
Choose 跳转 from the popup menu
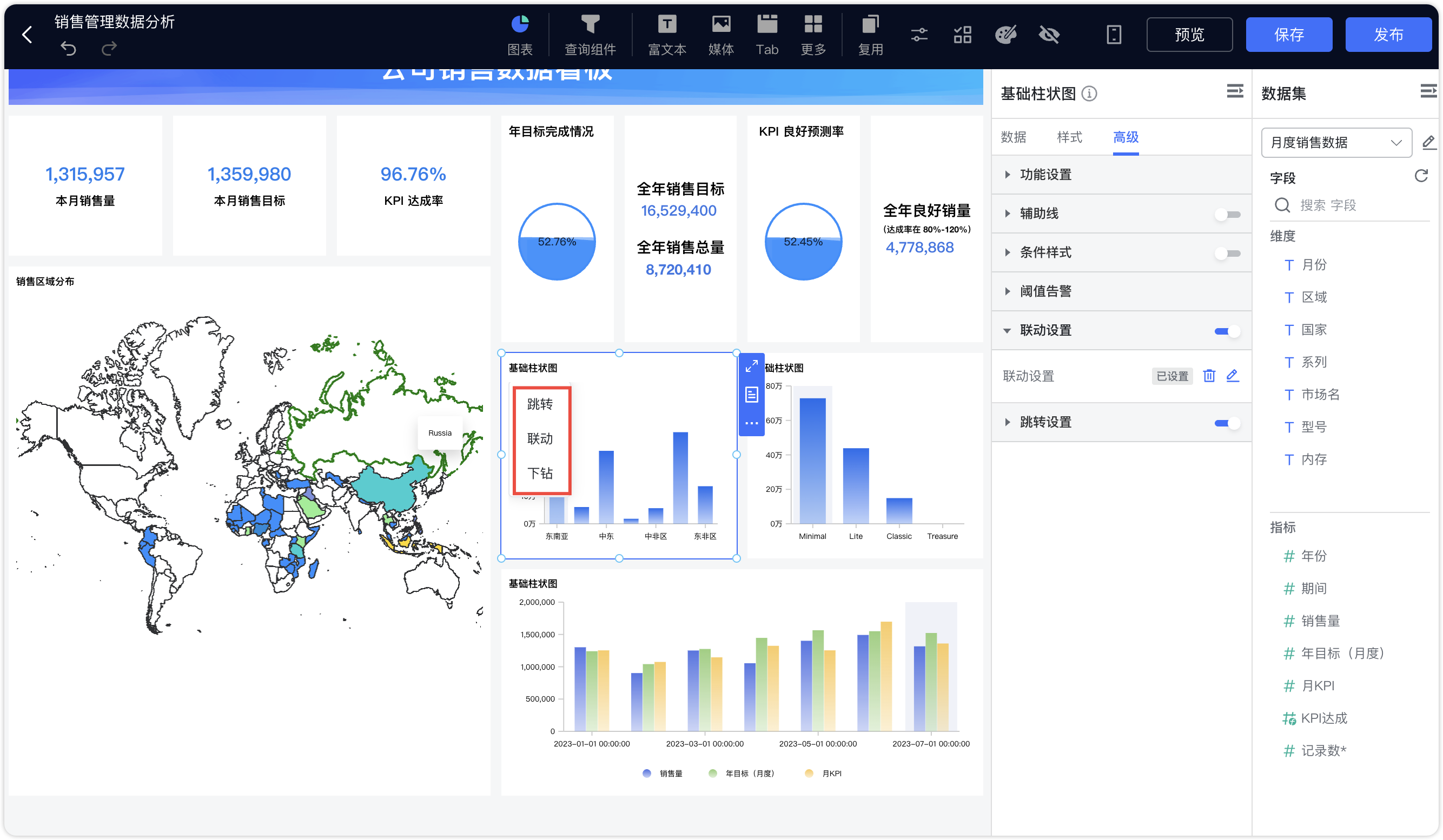(540, 404)
